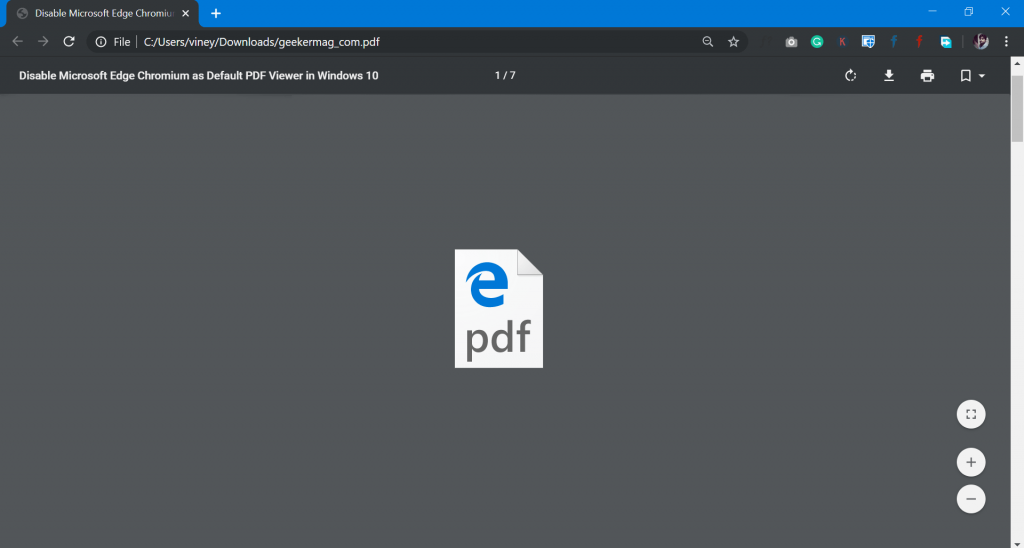Bookmark this page with star icon
Screen dimensions: 1024x548
click(x=733, y=42)
